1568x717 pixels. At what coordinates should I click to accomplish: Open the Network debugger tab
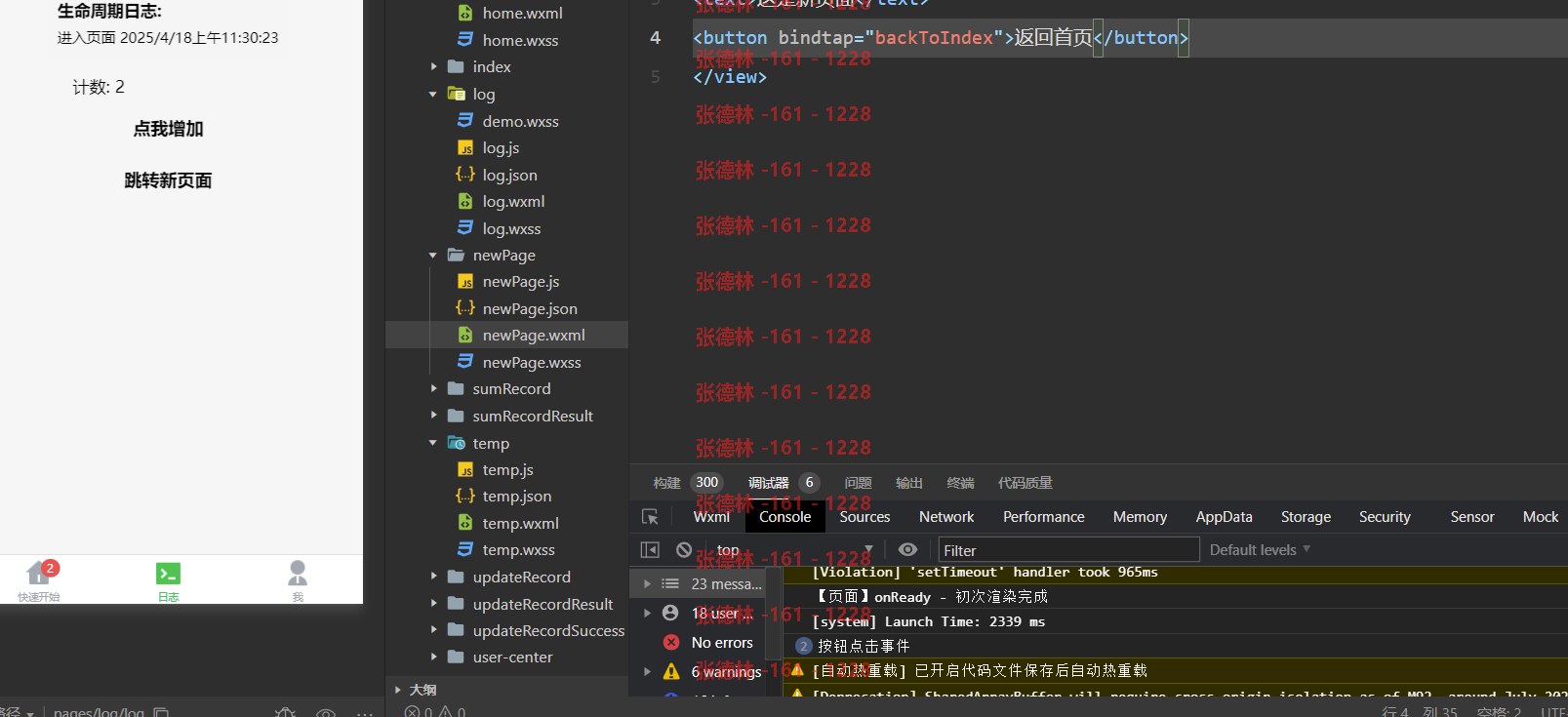pyautogui.click(x=946, y=517)
